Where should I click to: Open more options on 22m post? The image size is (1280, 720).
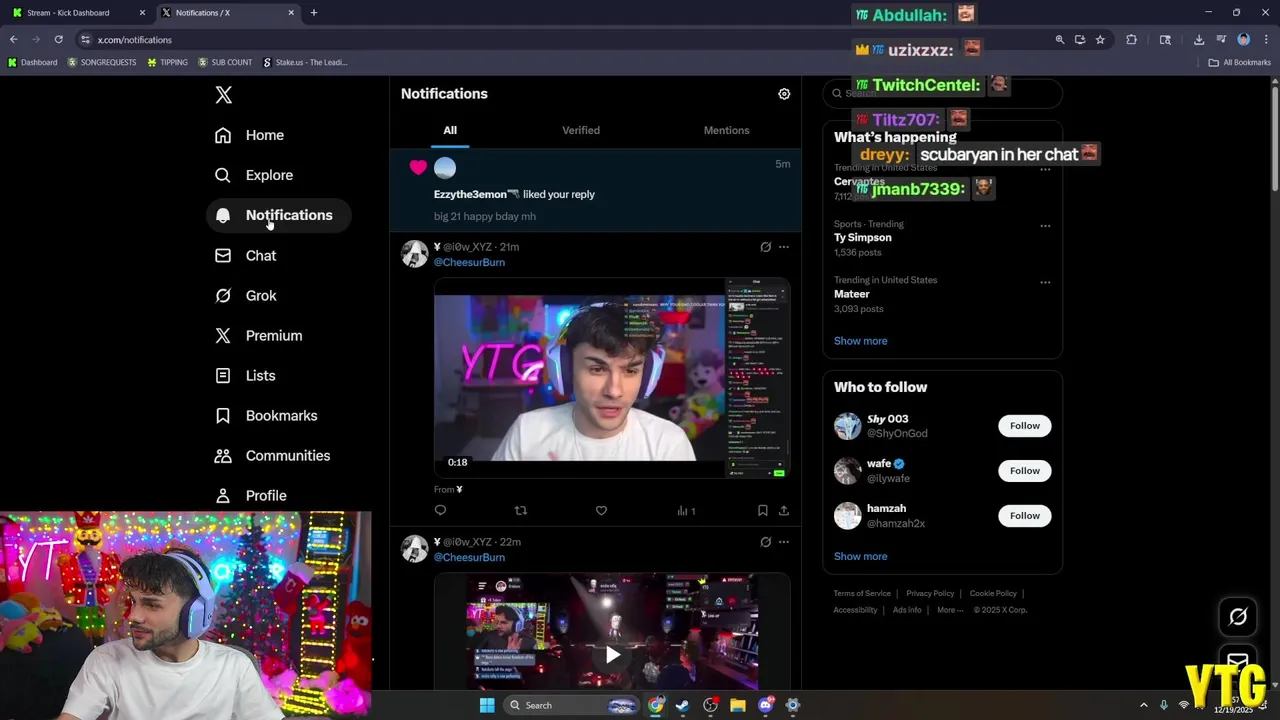(784, 542)
